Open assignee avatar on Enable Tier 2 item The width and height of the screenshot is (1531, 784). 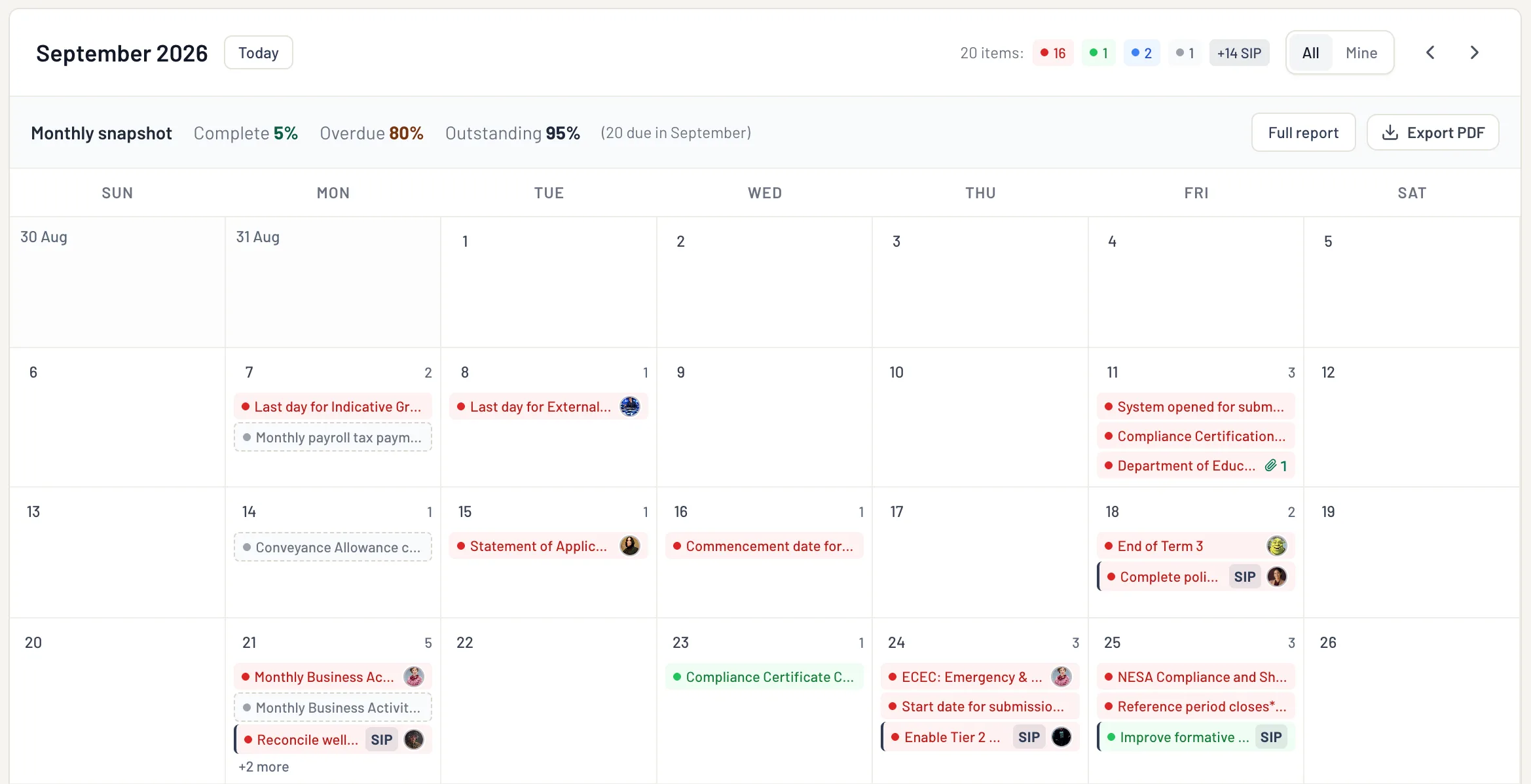pyautogui.click(x=1061, y=737)
